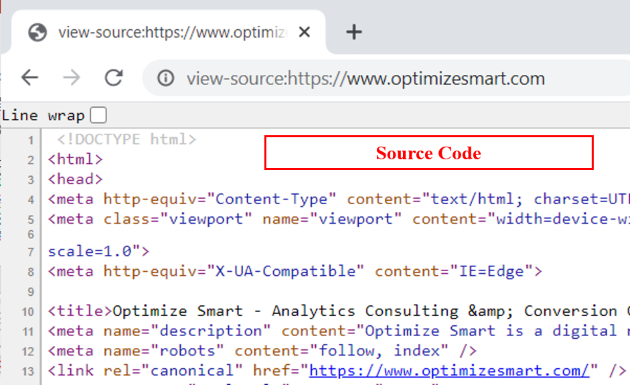Image resolution: width=630 pixels, height=385 pixels.
Task: Open site information icon in address bar
Action: tap(166, 78)
